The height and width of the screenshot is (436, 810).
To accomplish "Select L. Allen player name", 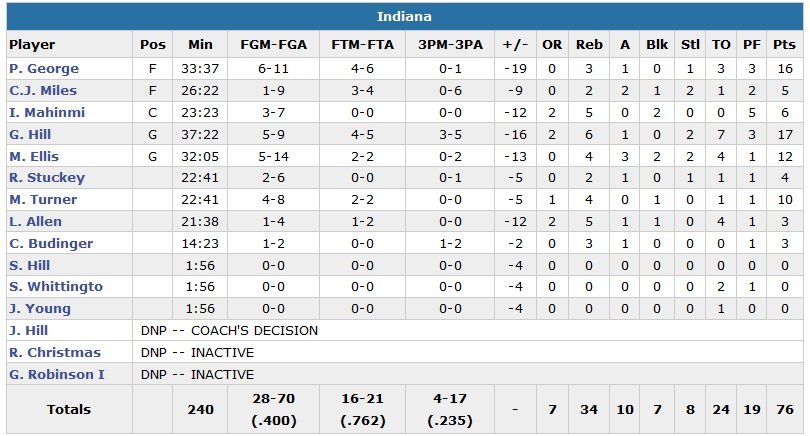I will (x=35, y=222).
